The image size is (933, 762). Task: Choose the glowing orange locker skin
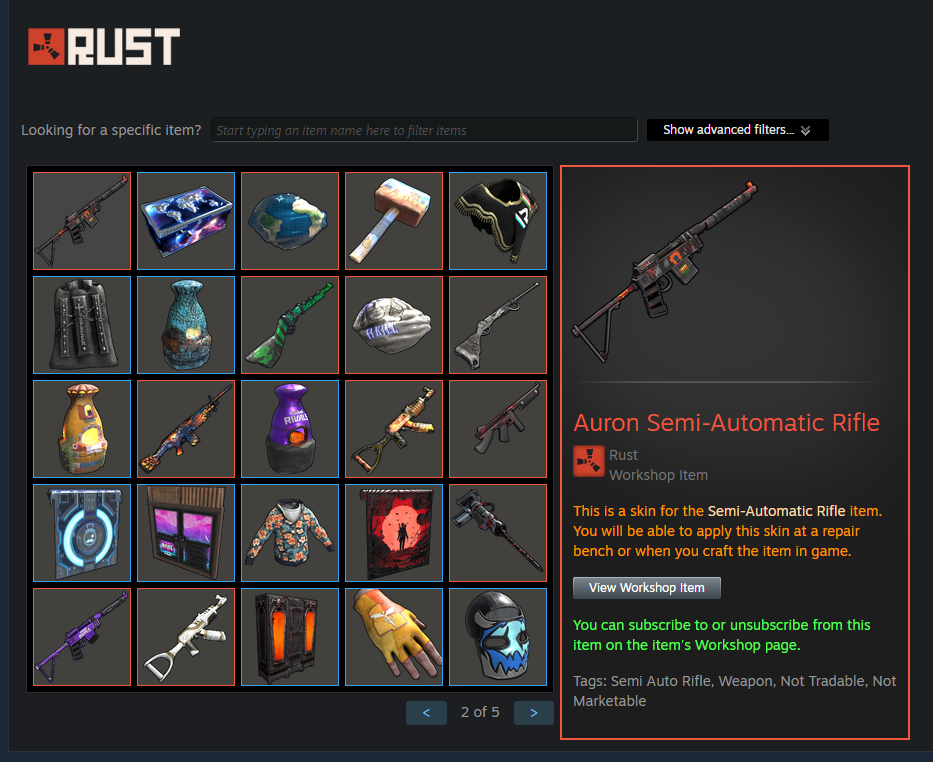pyautogui.click(x=290, y=637)
